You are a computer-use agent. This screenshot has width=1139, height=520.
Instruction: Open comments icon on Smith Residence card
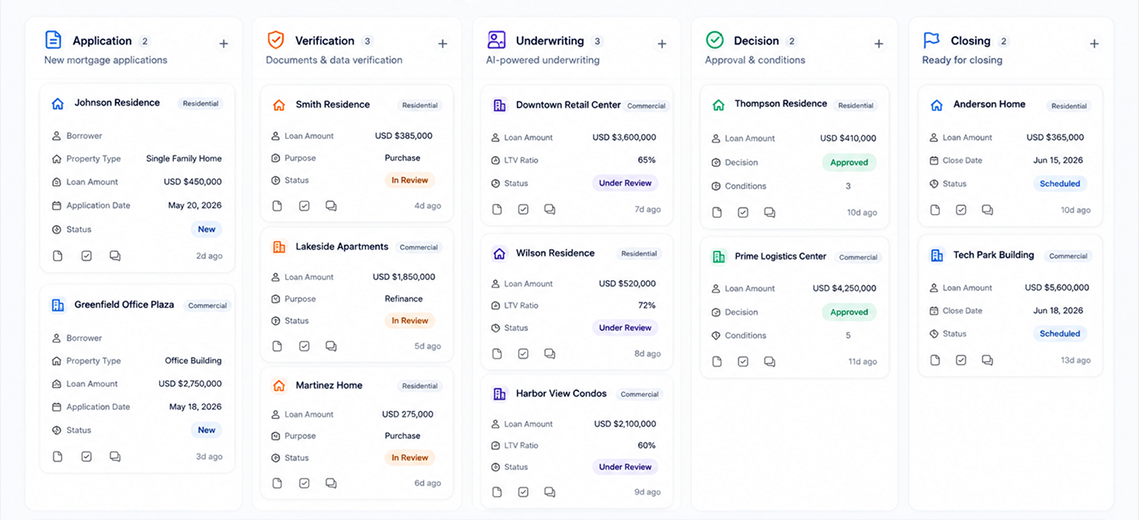[x=331, y=206]
